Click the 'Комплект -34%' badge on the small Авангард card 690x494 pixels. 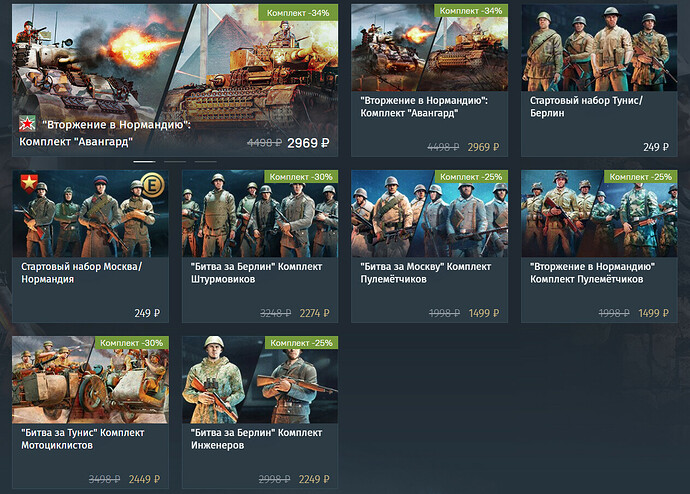[471, 11]
